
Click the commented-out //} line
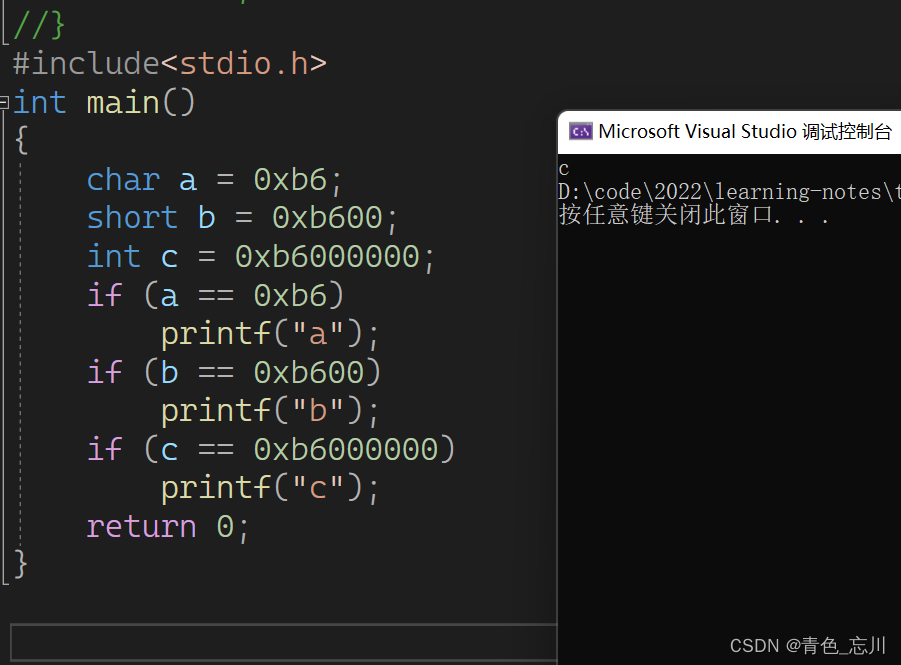coord(39,24)
